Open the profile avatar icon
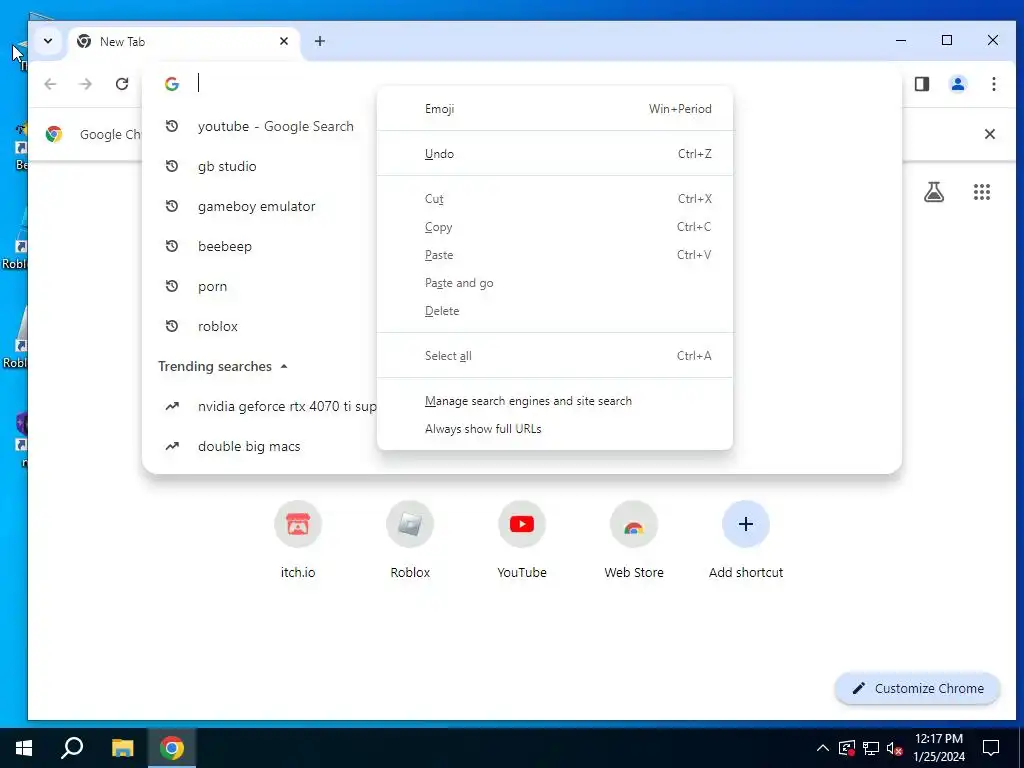Image resolution: width=1024 pixels, height=768 pixels. coord(957,84)
